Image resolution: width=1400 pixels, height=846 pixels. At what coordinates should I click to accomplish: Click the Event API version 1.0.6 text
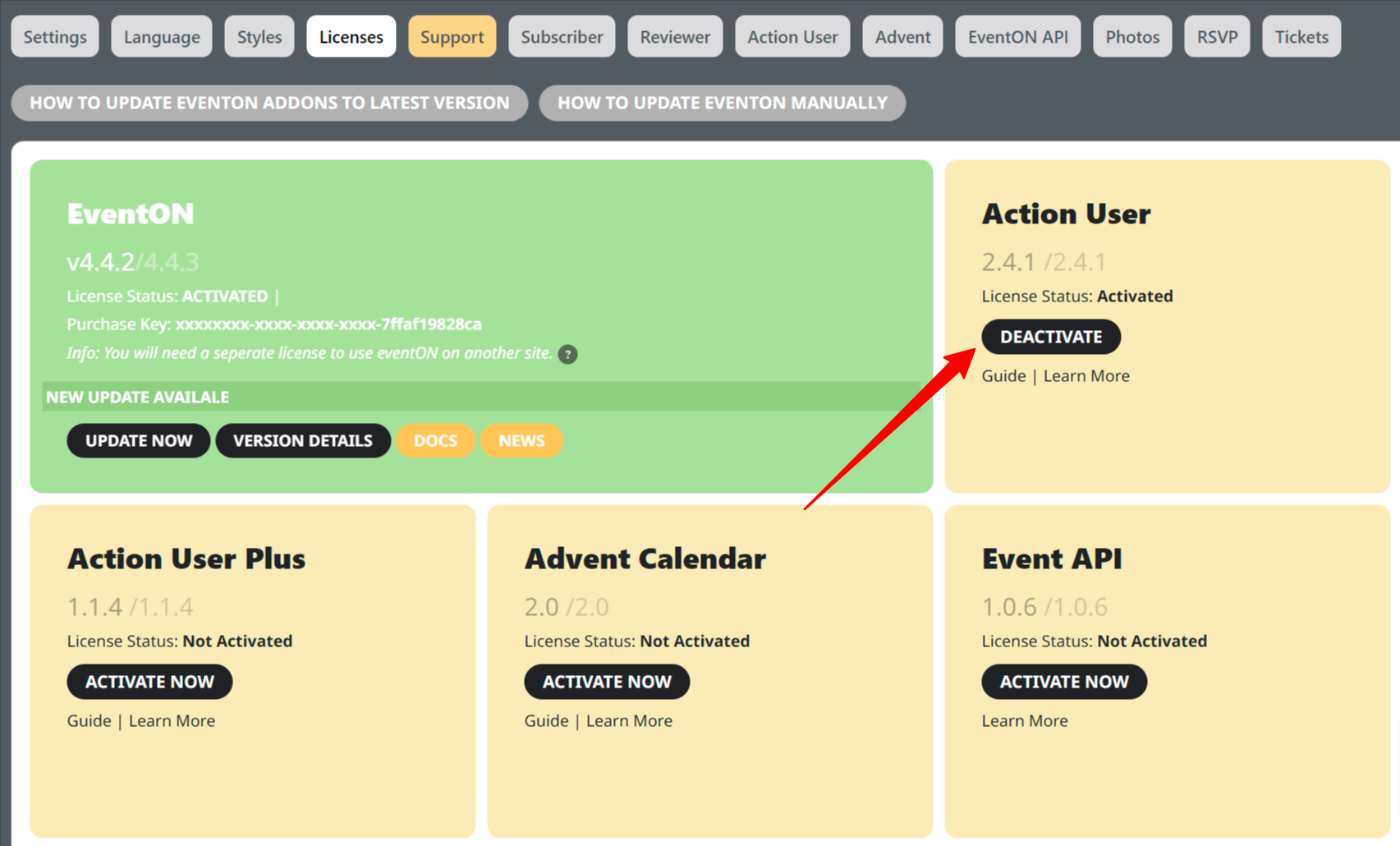click(1009, 607)
